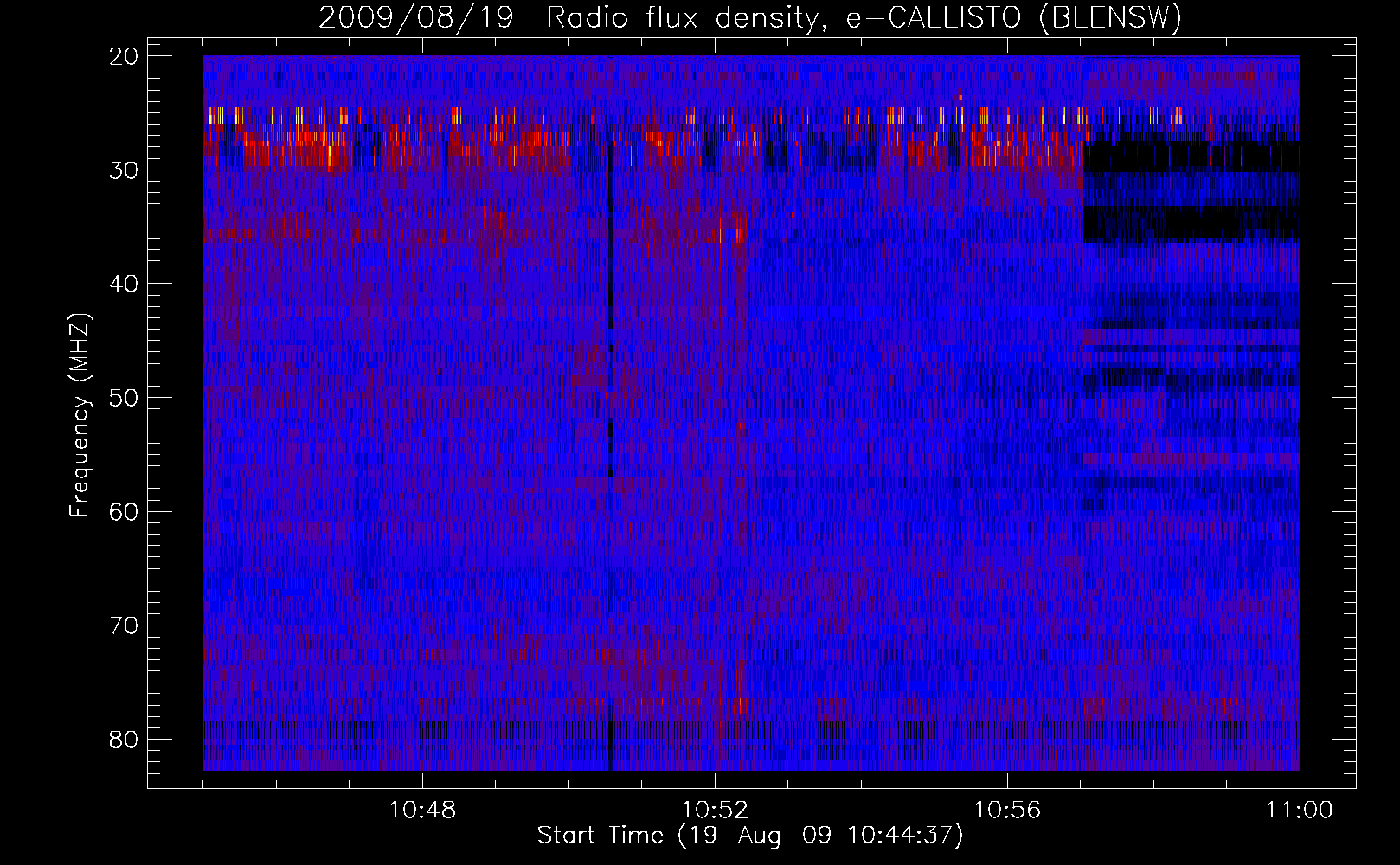Click the 11:00 time axis label
This screenshot has height=865, width=1400.
(1300, 811)
